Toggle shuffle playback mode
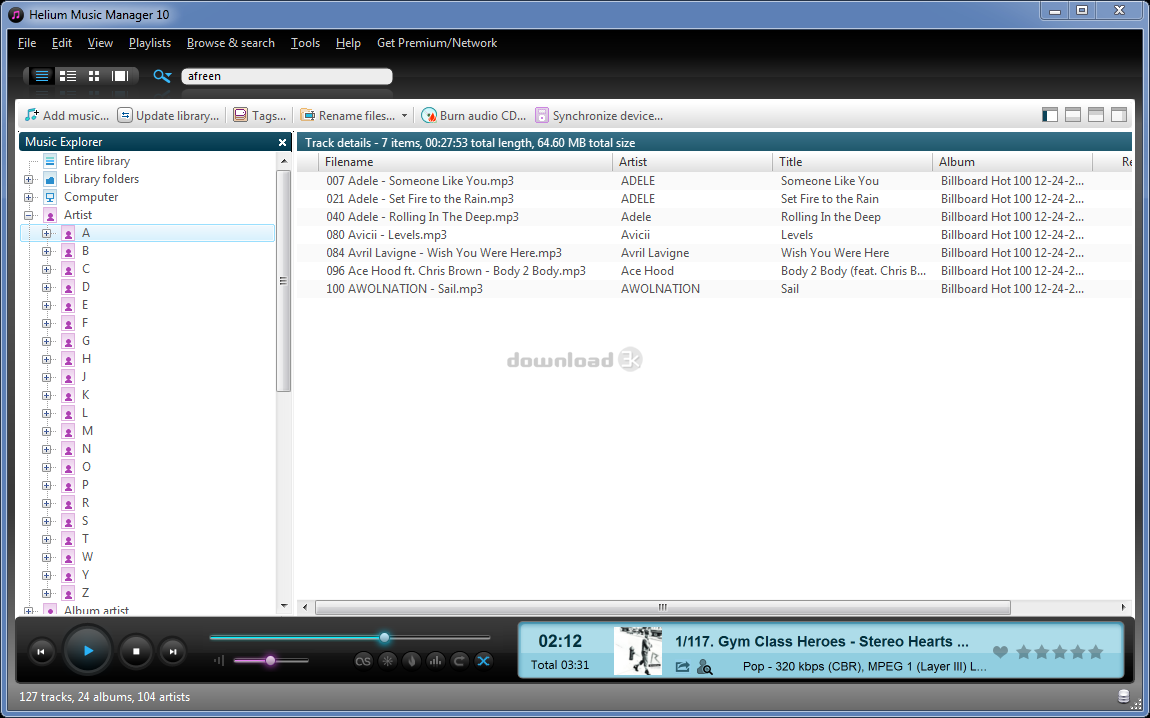Screen dimensions: 1150x718 (x=483, y=661)
